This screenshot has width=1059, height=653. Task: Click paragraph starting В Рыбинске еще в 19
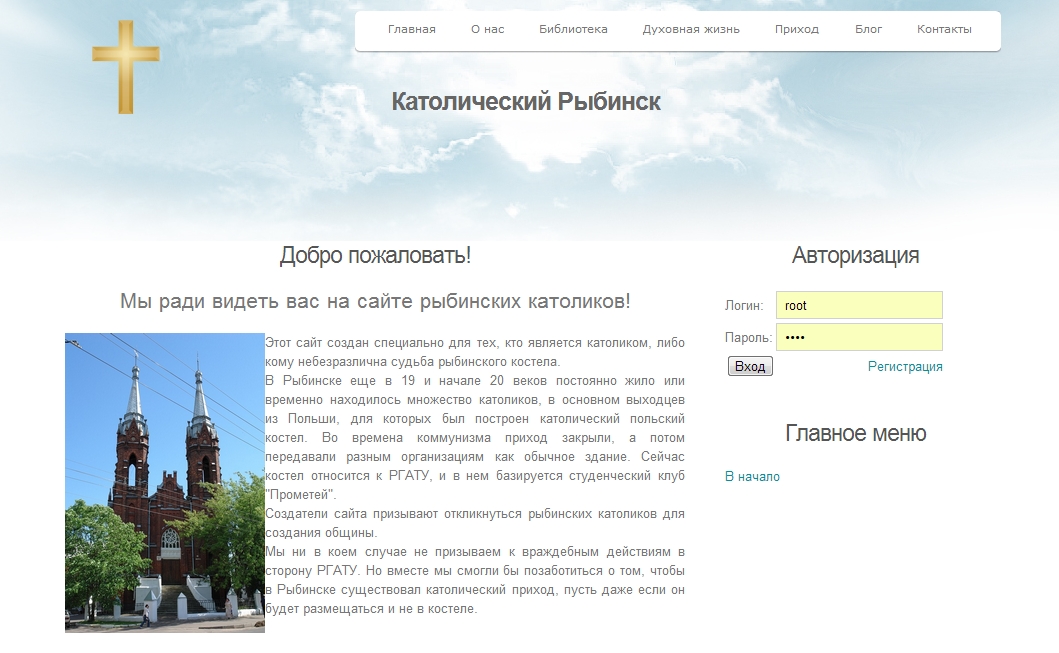coord(475,438)
